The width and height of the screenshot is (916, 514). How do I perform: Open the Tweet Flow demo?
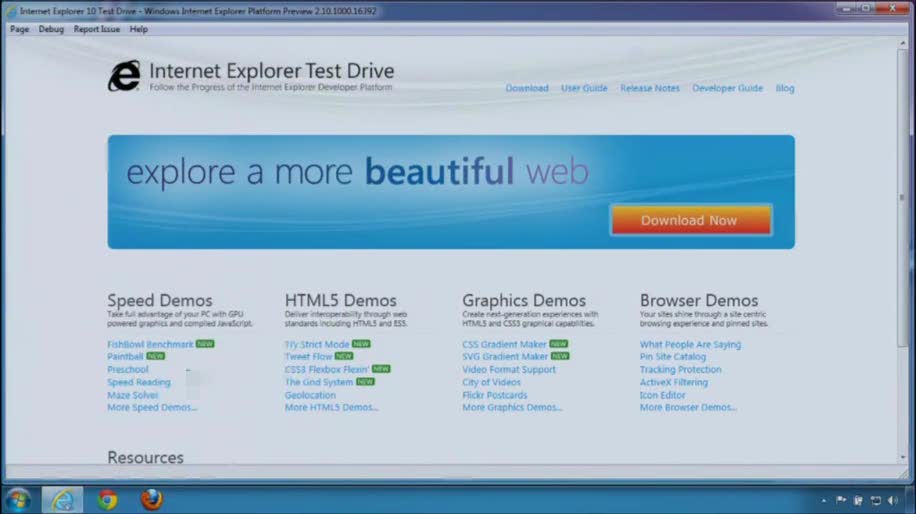tap(308, 356)
